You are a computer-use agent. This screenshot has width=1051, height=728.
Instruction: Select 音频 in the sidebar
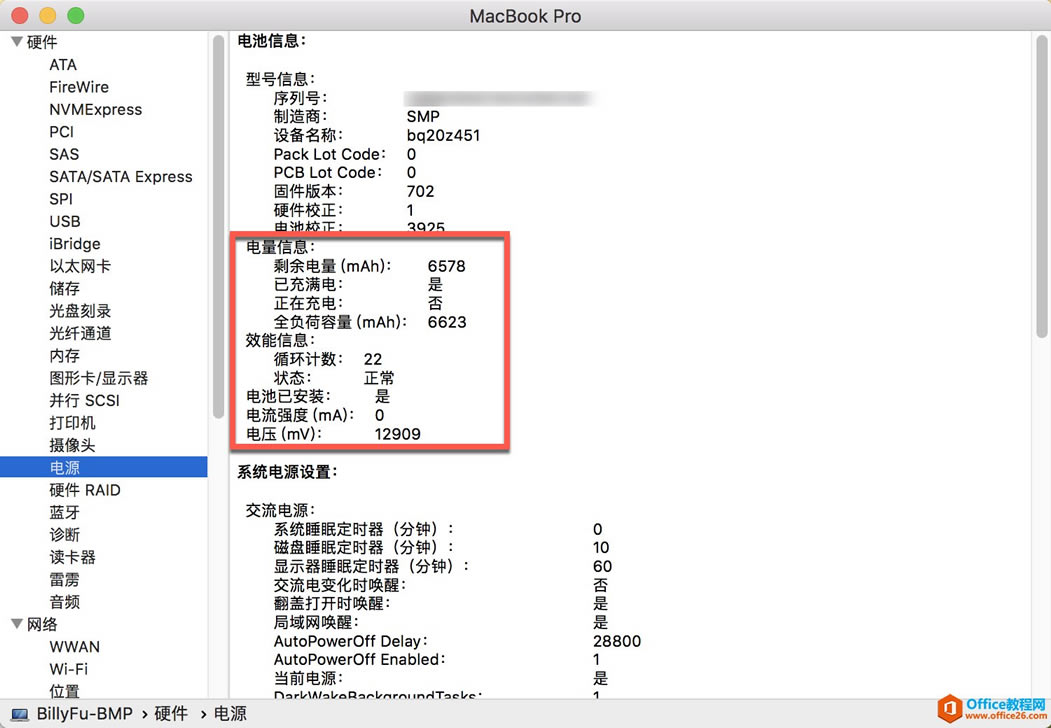[x=64, y=602]
